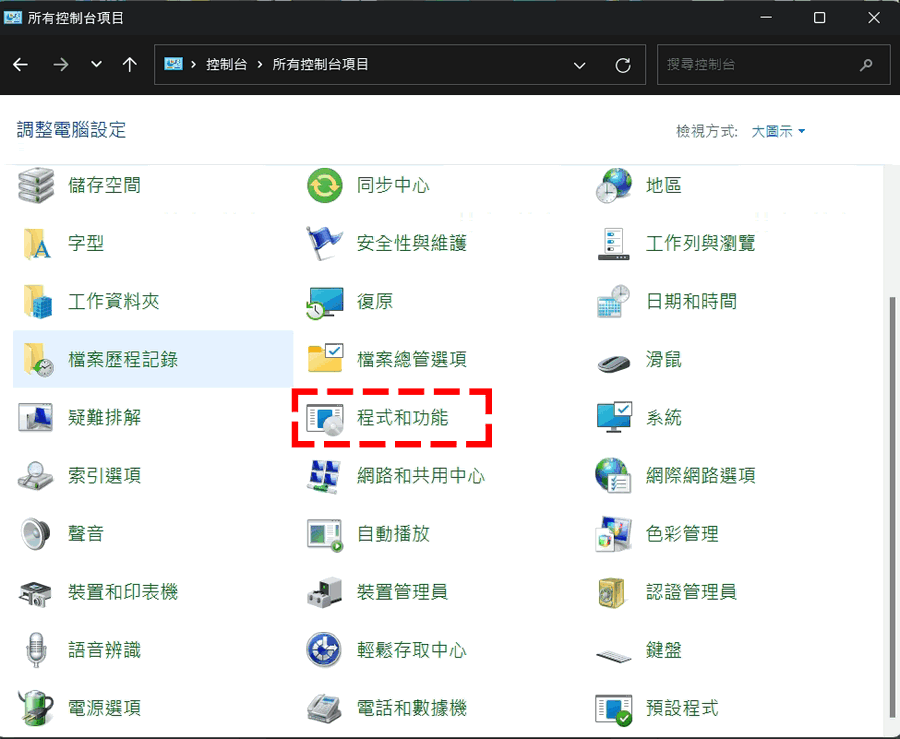
Task: Open the 聲音 speaker icon
Action: coord(37,534)
